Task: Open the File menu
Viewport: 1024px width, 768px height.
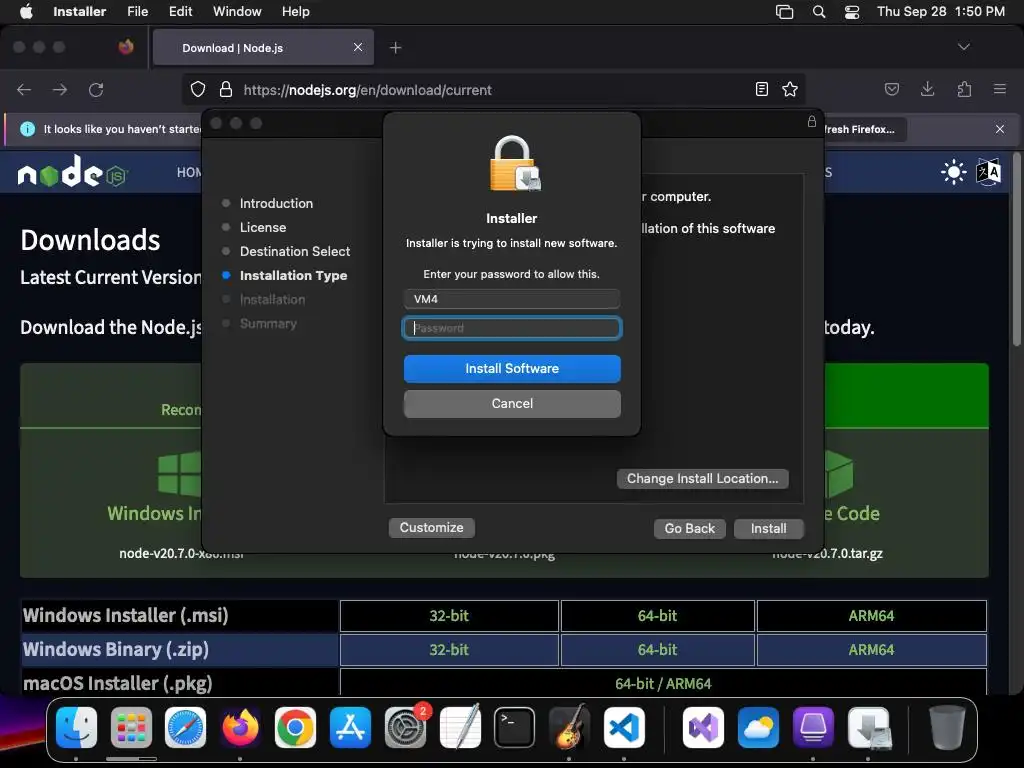Action: point(138,11)
